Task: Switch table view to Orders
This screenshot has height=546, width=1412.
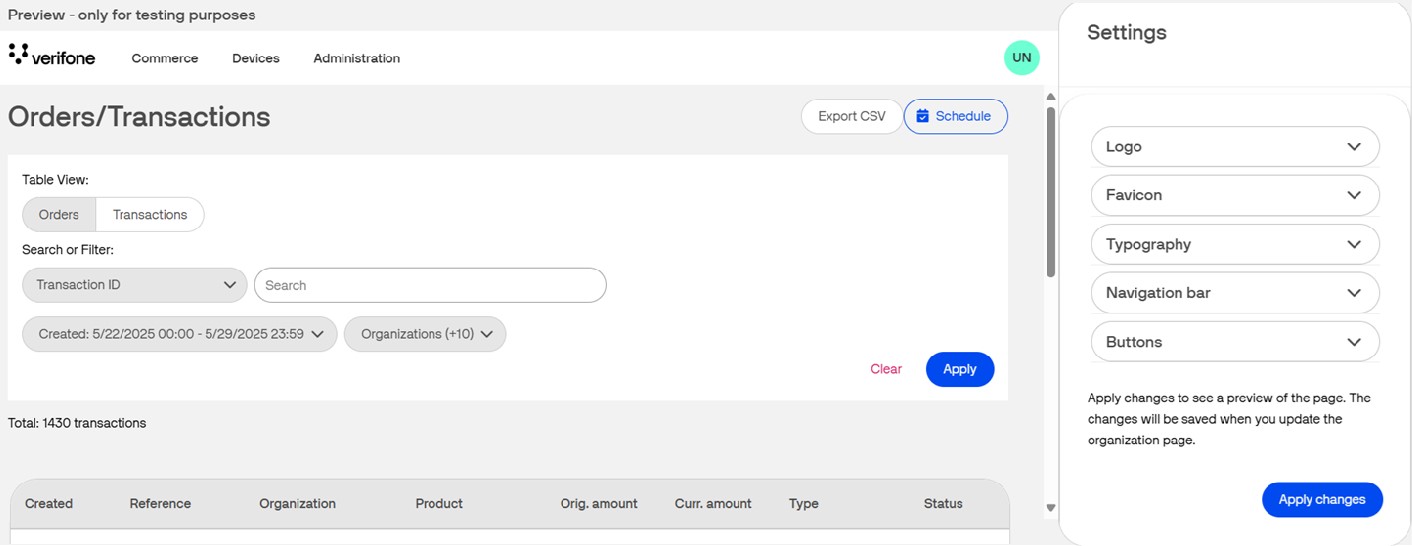Action: [x=59, y=215]
